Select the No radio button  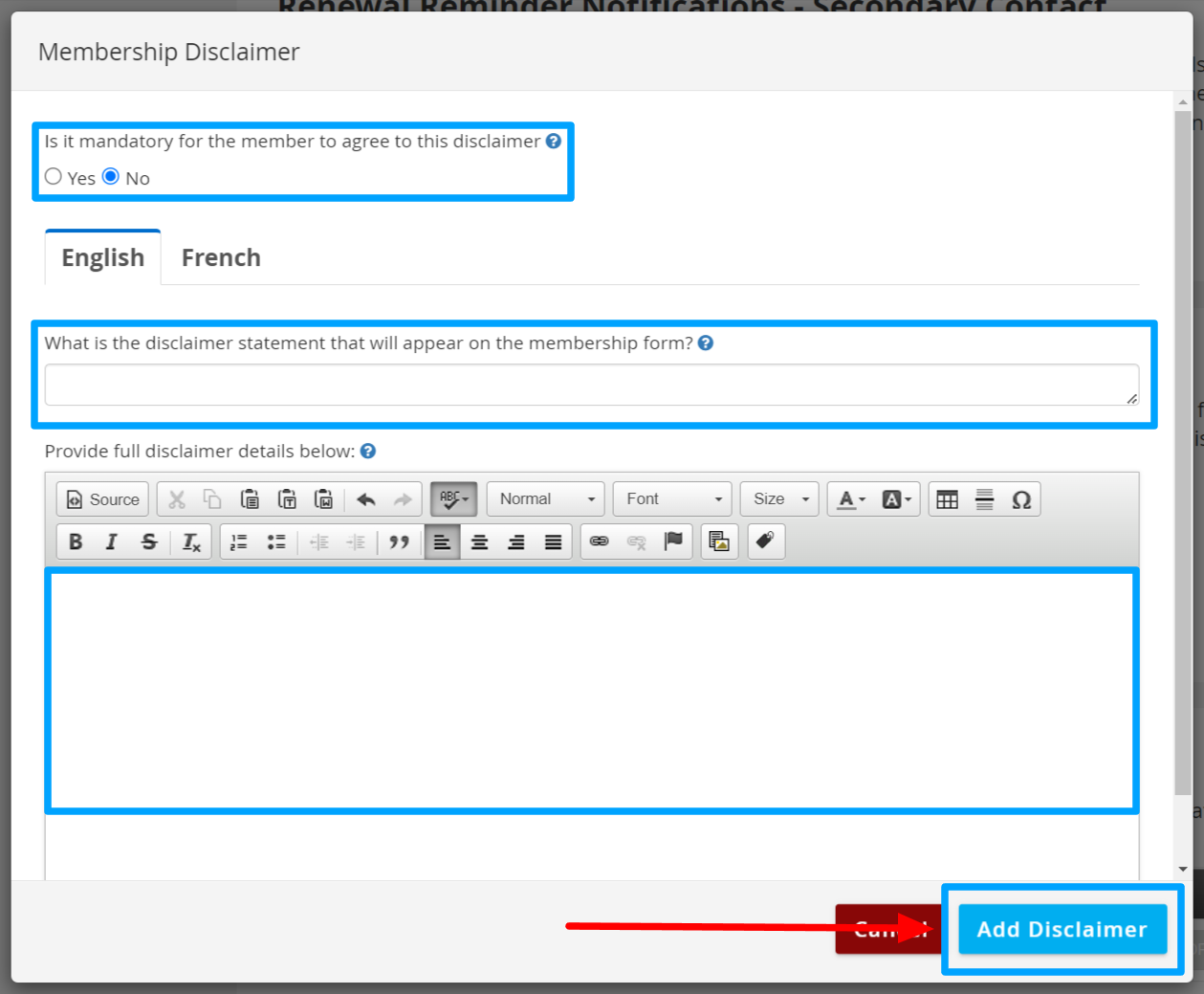click(111, 177)
